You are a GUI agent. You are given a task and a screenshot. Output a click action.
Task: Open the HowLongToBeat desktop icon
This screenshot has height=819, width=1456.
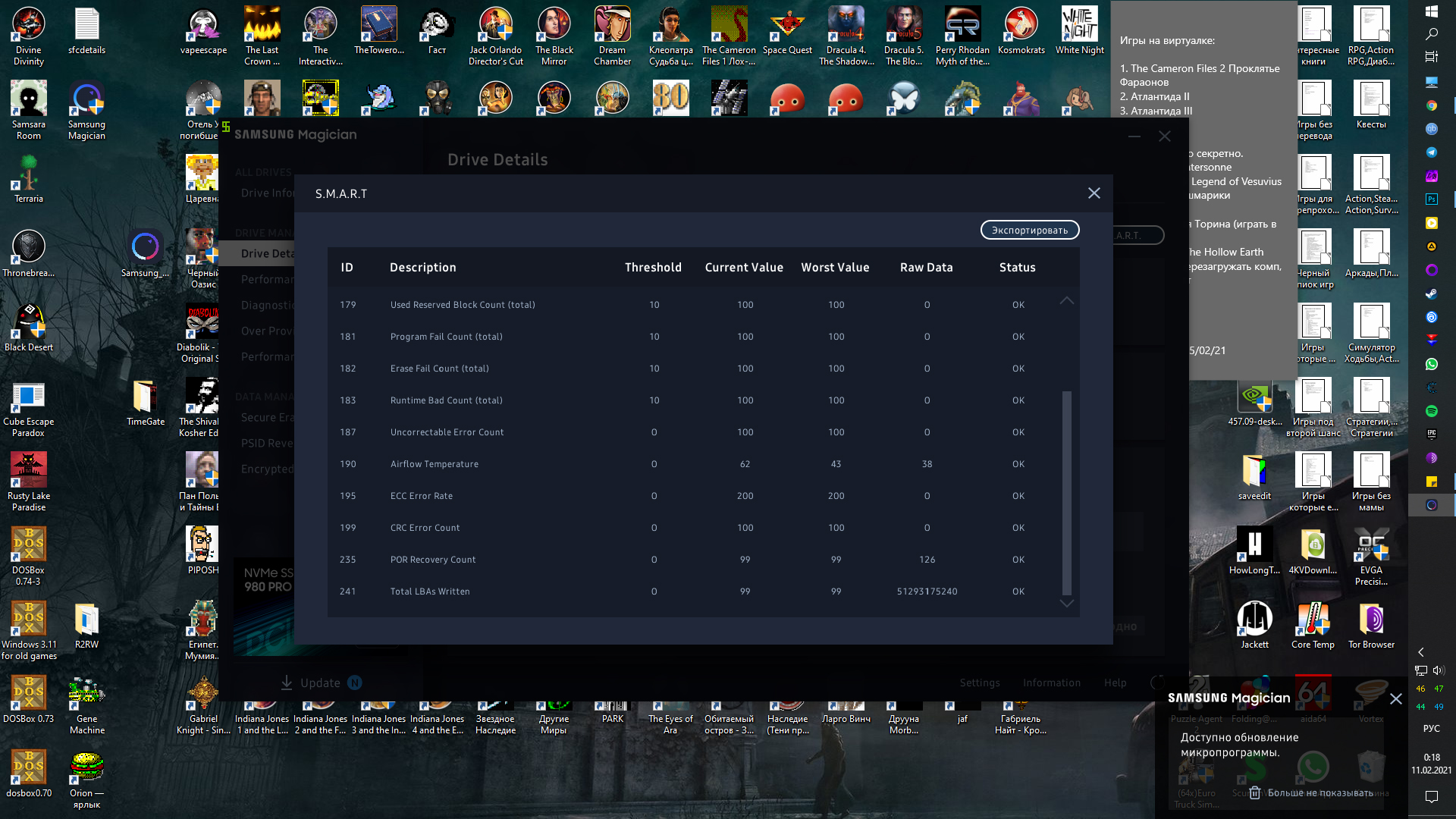click(1254, 551)
